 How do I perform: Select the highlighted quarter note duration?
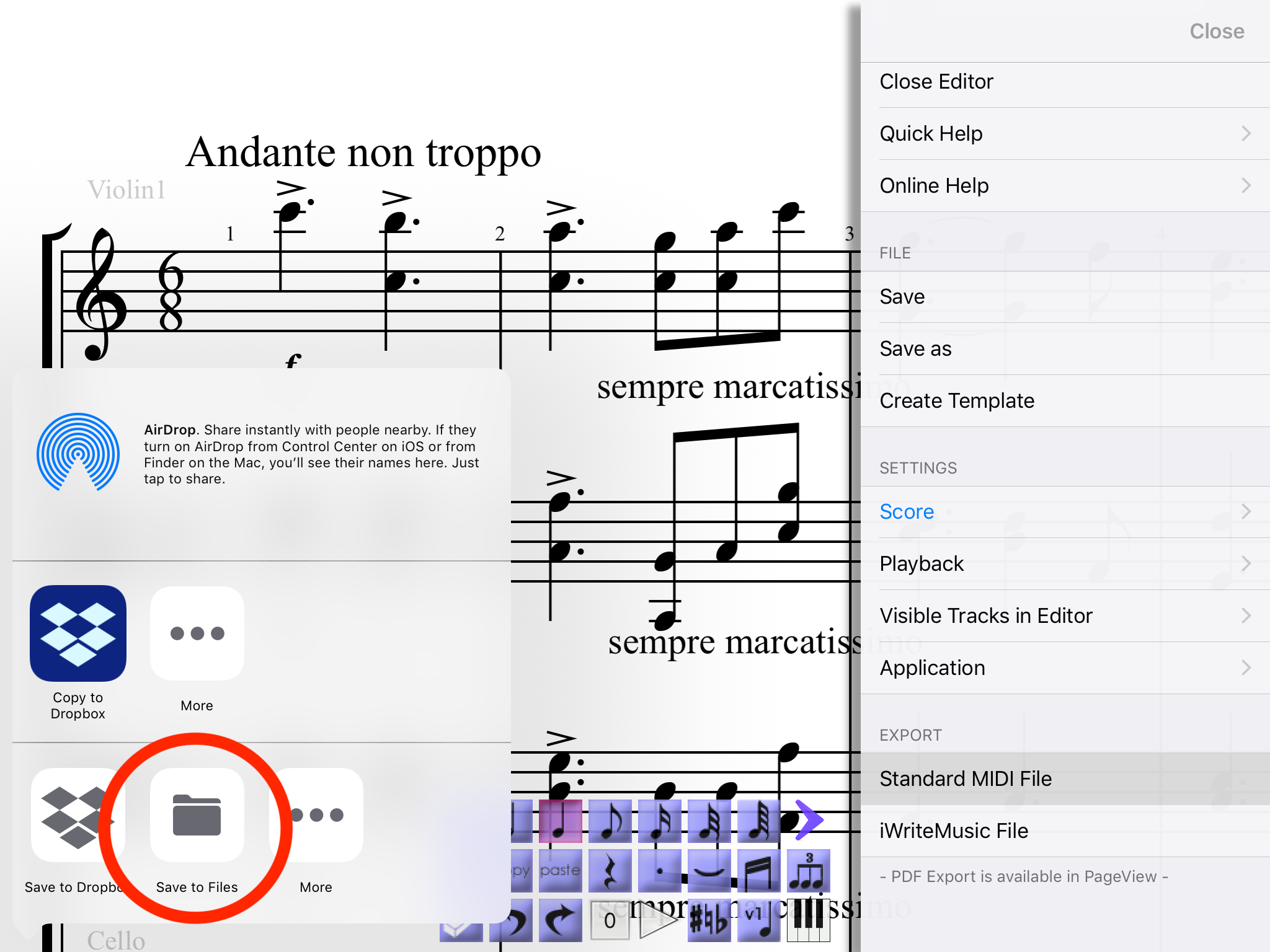[561, 821]
